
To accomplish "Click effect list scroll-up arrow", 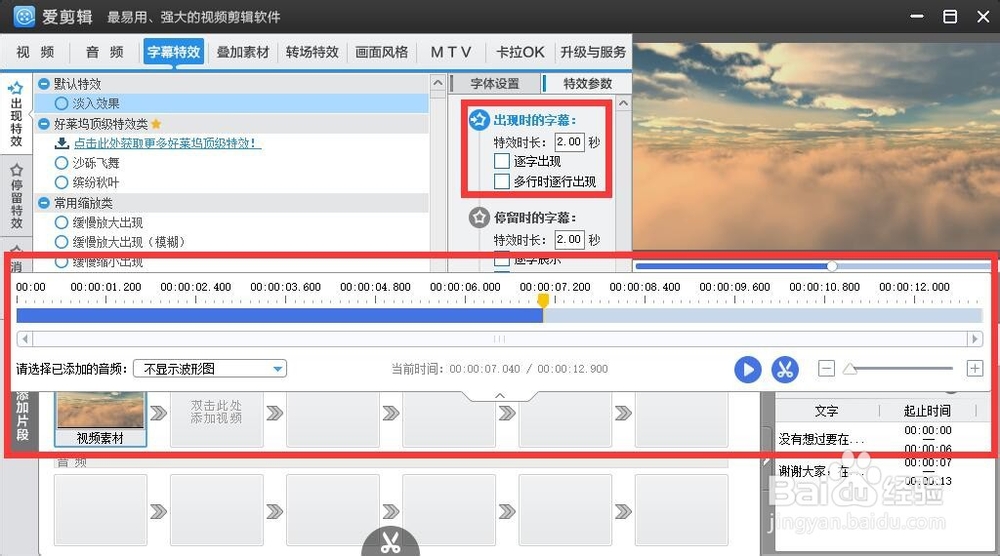I will pyautogui.click(x=438, y=83).
